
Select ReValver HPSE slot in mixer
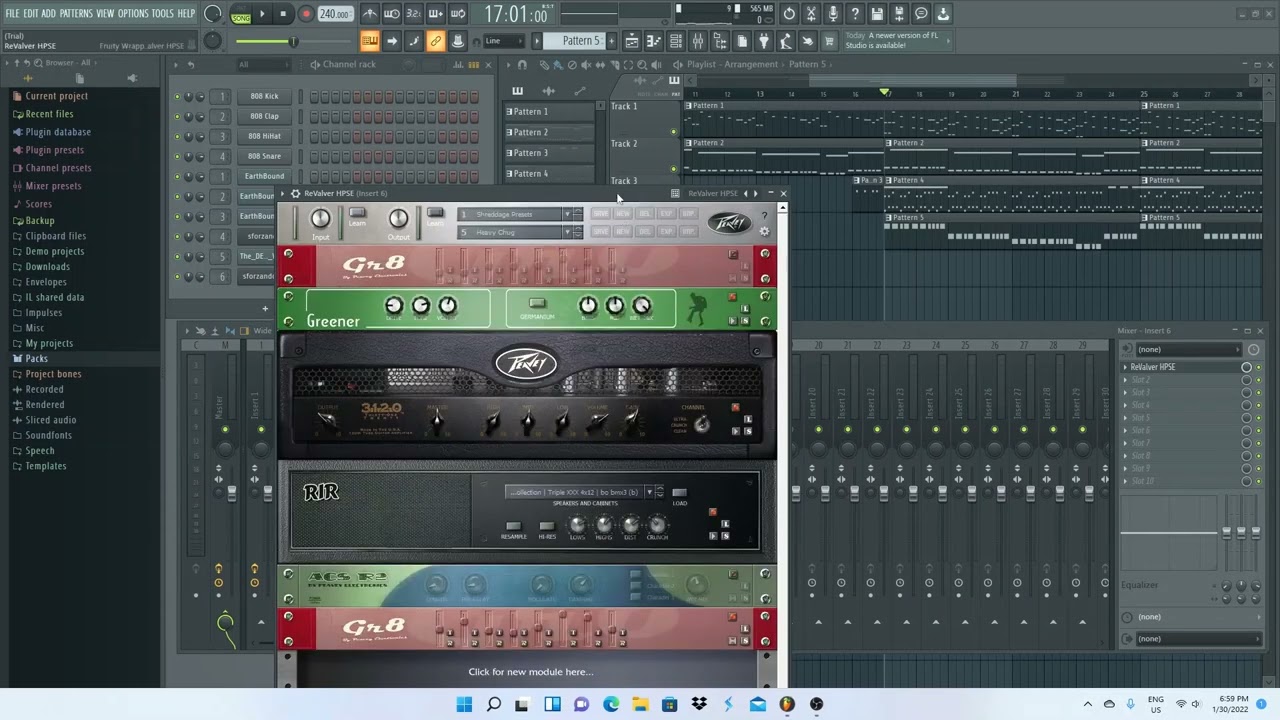1182,367
